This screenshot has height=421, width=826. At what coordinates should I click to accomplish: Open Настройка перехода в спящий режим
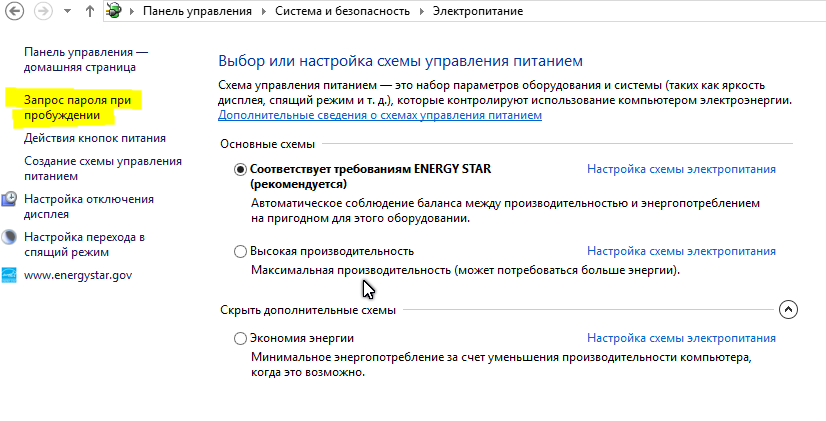coord(84,244)
